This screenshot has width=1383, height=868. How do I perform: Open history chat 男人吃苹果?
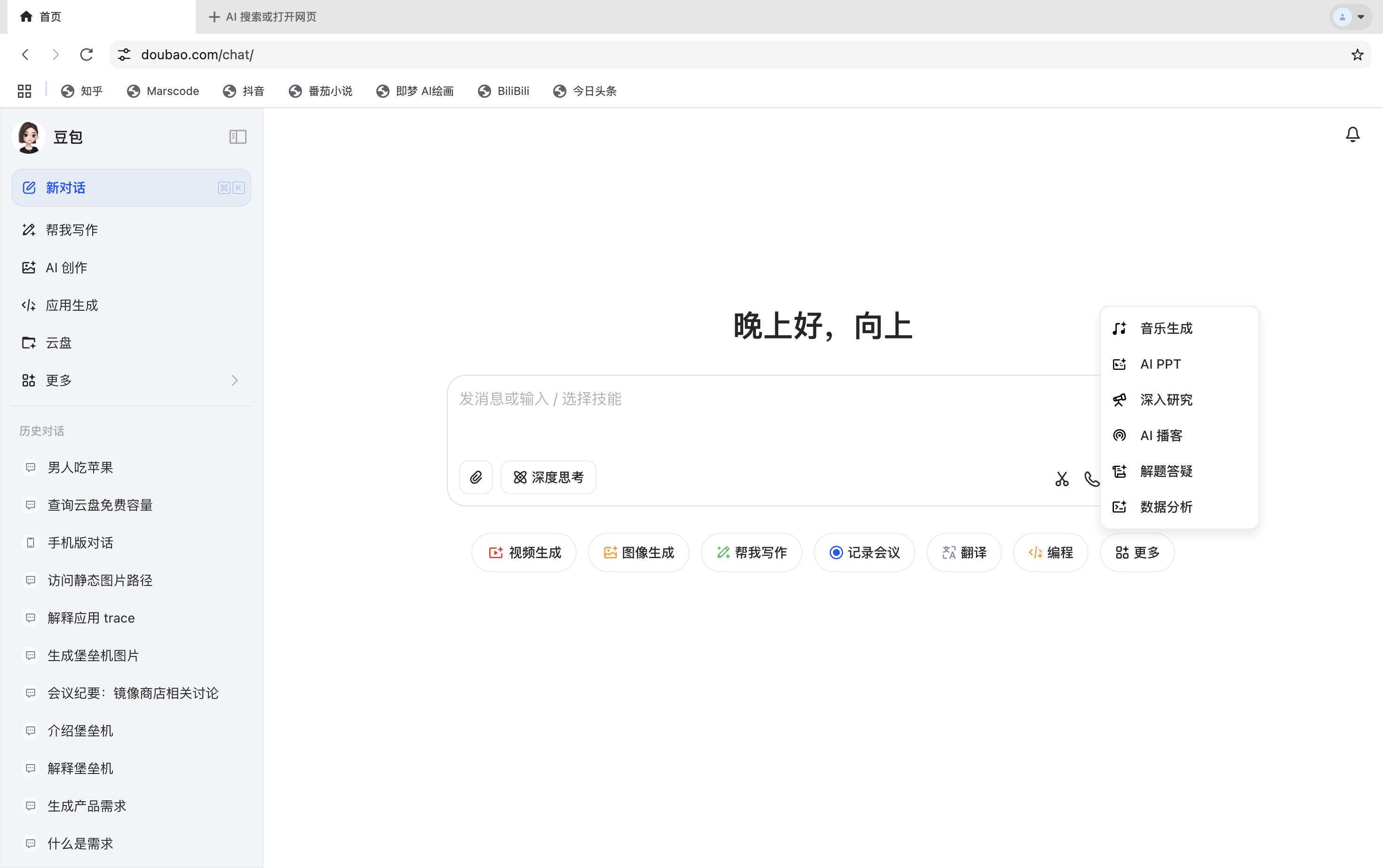[x=80, y=467]
